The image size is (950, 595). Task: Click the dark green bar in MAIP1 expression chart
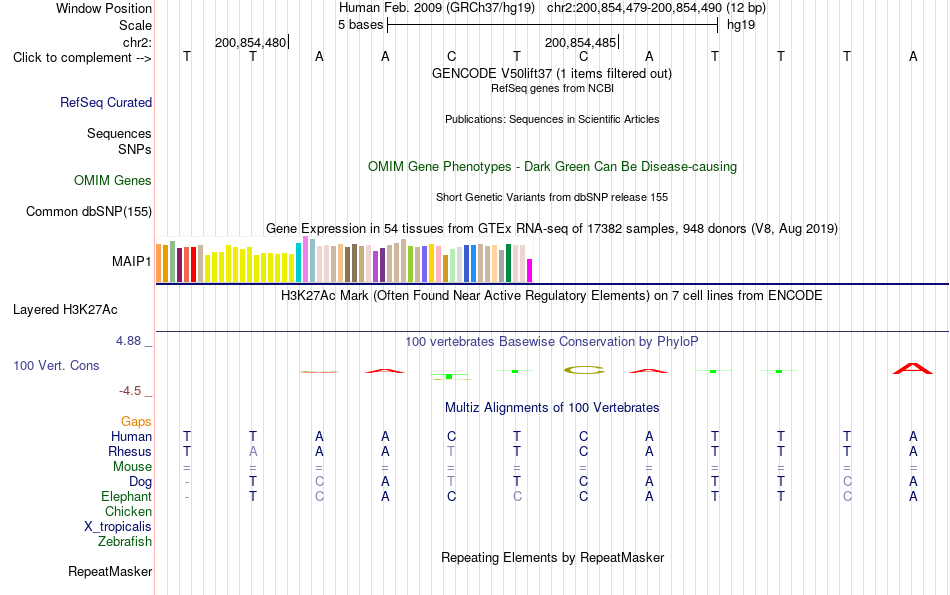508,263
